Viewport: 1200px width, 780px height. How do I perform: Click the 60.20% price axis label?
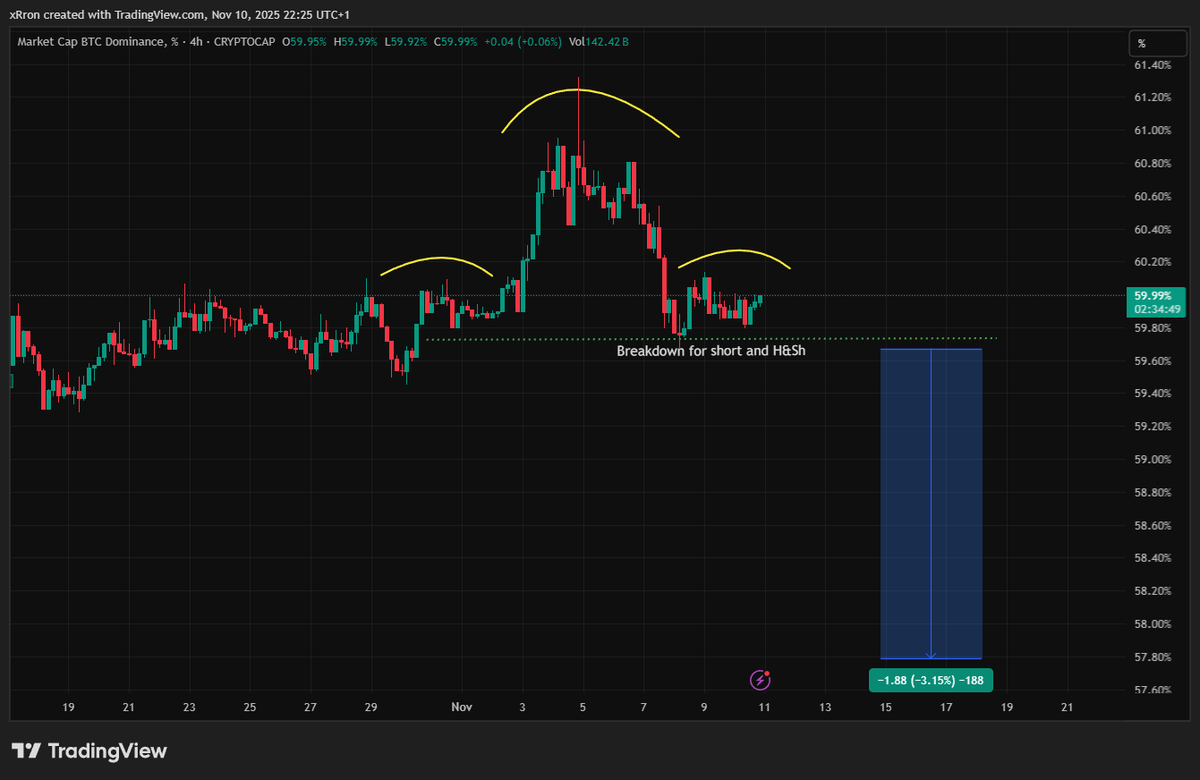click(1152, 262)
